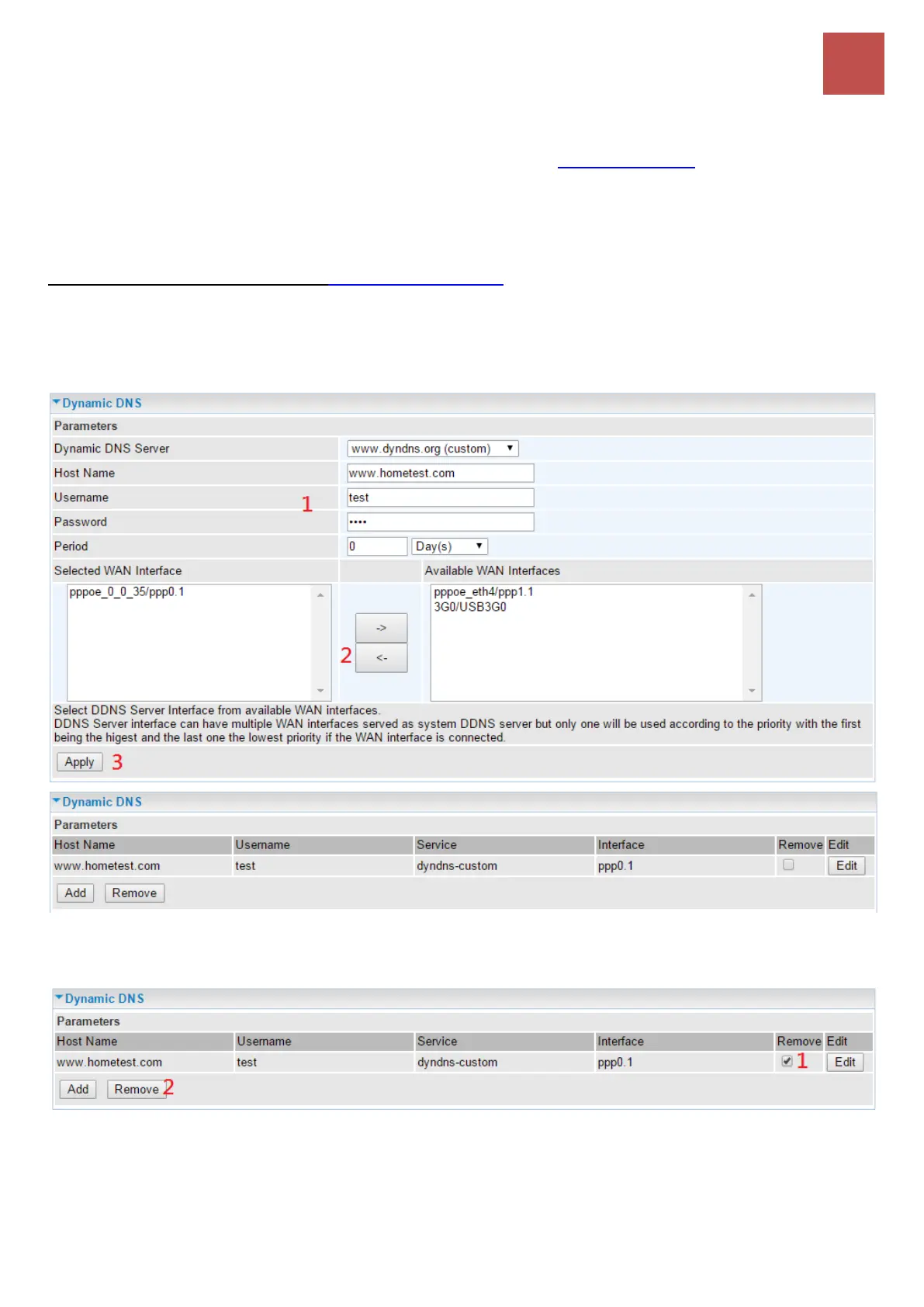Click the Period number field showing 0
This screenshot has height=1307, width=924.
pos(377,546)
